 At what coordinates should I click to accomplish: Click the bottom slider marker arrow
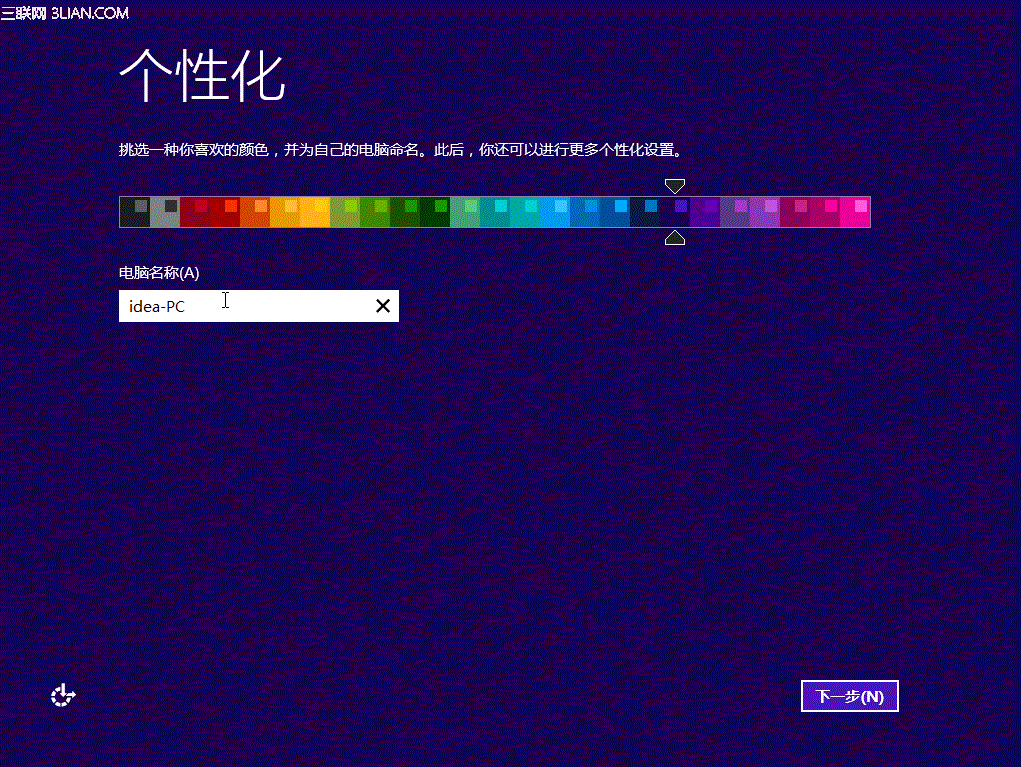tap(674, 238)
